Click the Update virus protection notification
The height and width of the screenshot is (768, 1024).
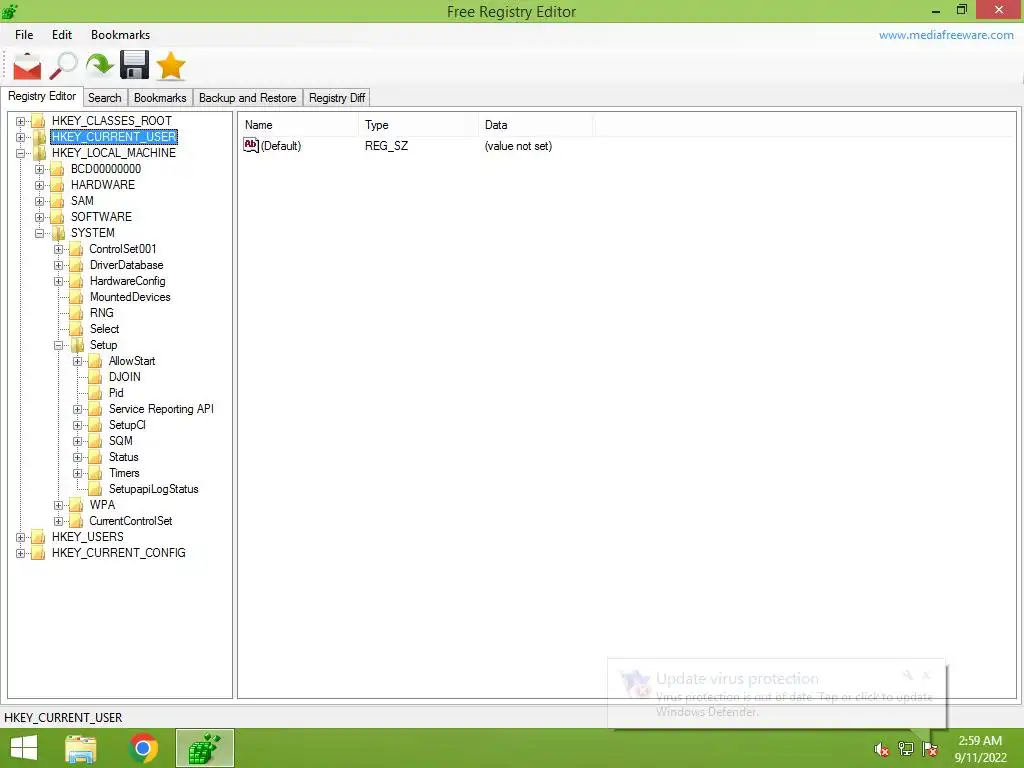(x=776, y=694)
